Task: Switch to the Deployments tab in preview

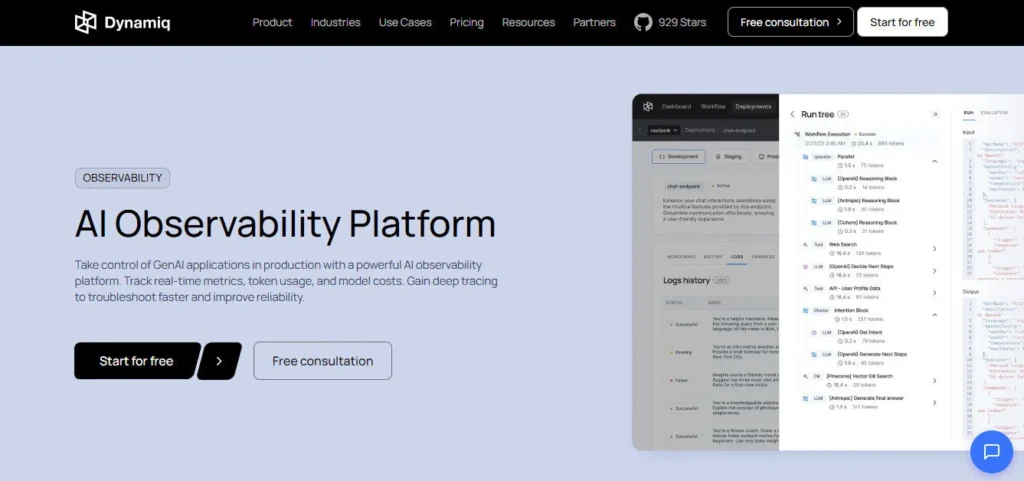Action: [753, 106]
